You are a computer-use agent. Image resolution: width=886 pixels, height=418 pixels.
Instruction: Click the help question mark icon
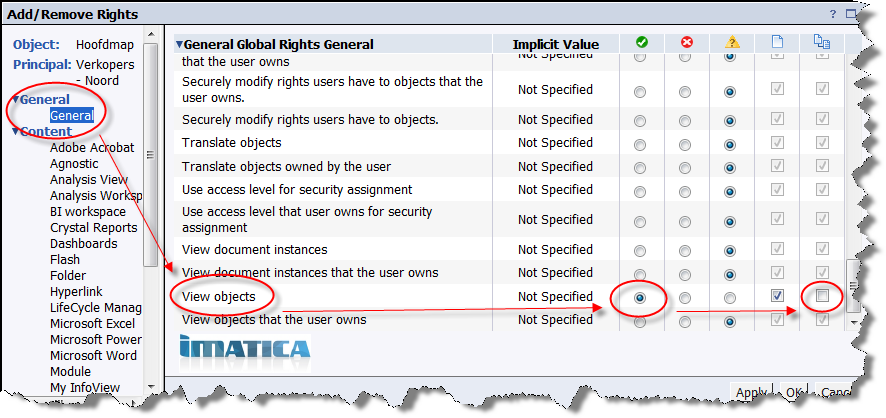coord(833,15)
